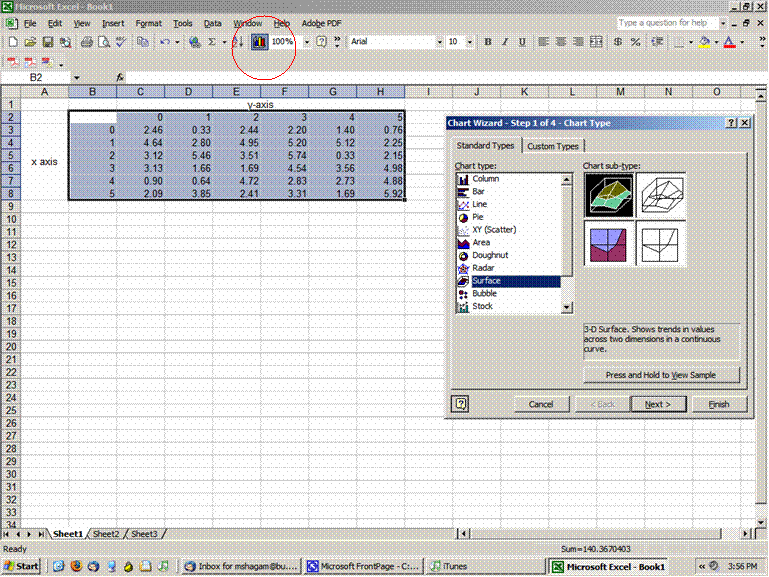Open the font size 10 dropdown
This screenshot has height=577, width=769.
(469, 42)
